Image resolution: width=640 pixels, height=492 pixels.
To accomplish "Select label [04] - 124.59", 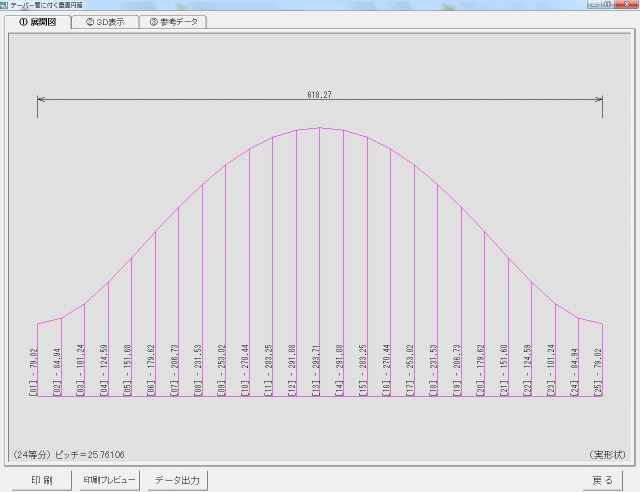I will [104, 370].
